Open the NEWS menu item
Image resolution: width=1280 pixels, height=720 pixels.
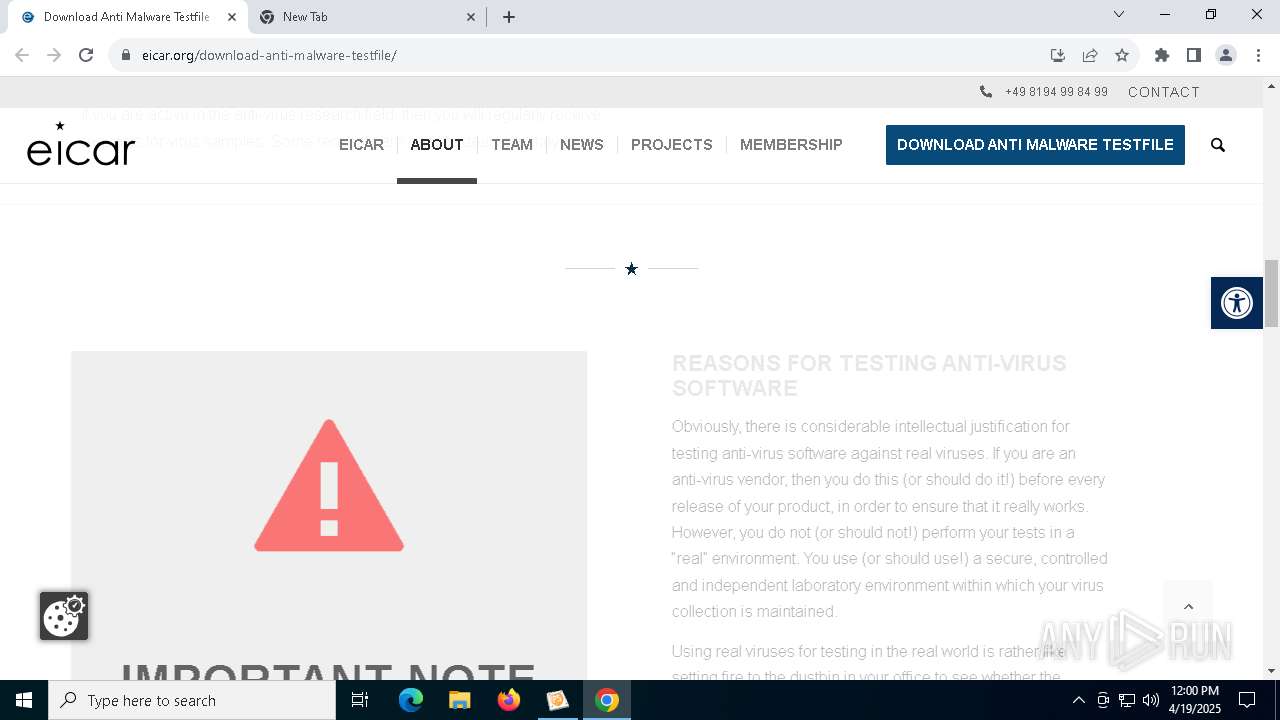coord(582,145)
